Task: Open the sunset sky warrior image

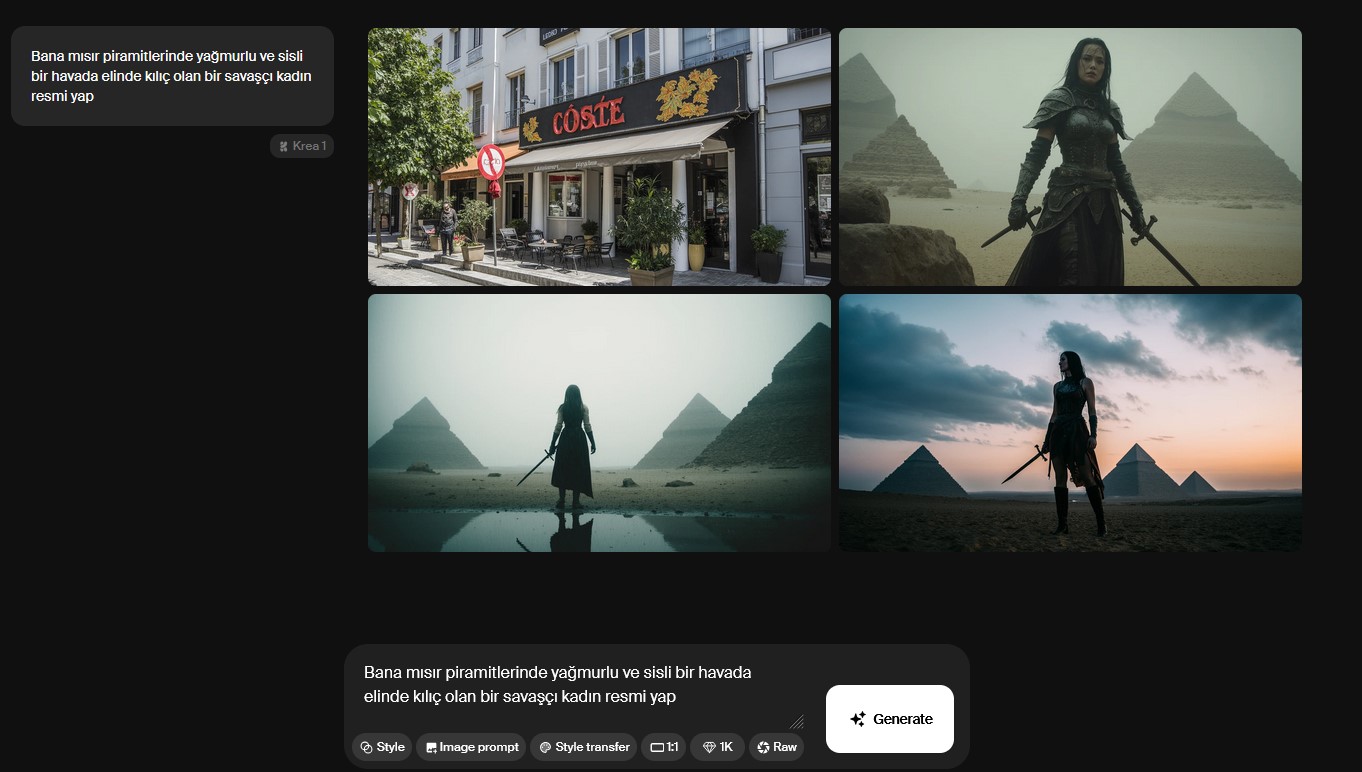Action: [1070, 422]
